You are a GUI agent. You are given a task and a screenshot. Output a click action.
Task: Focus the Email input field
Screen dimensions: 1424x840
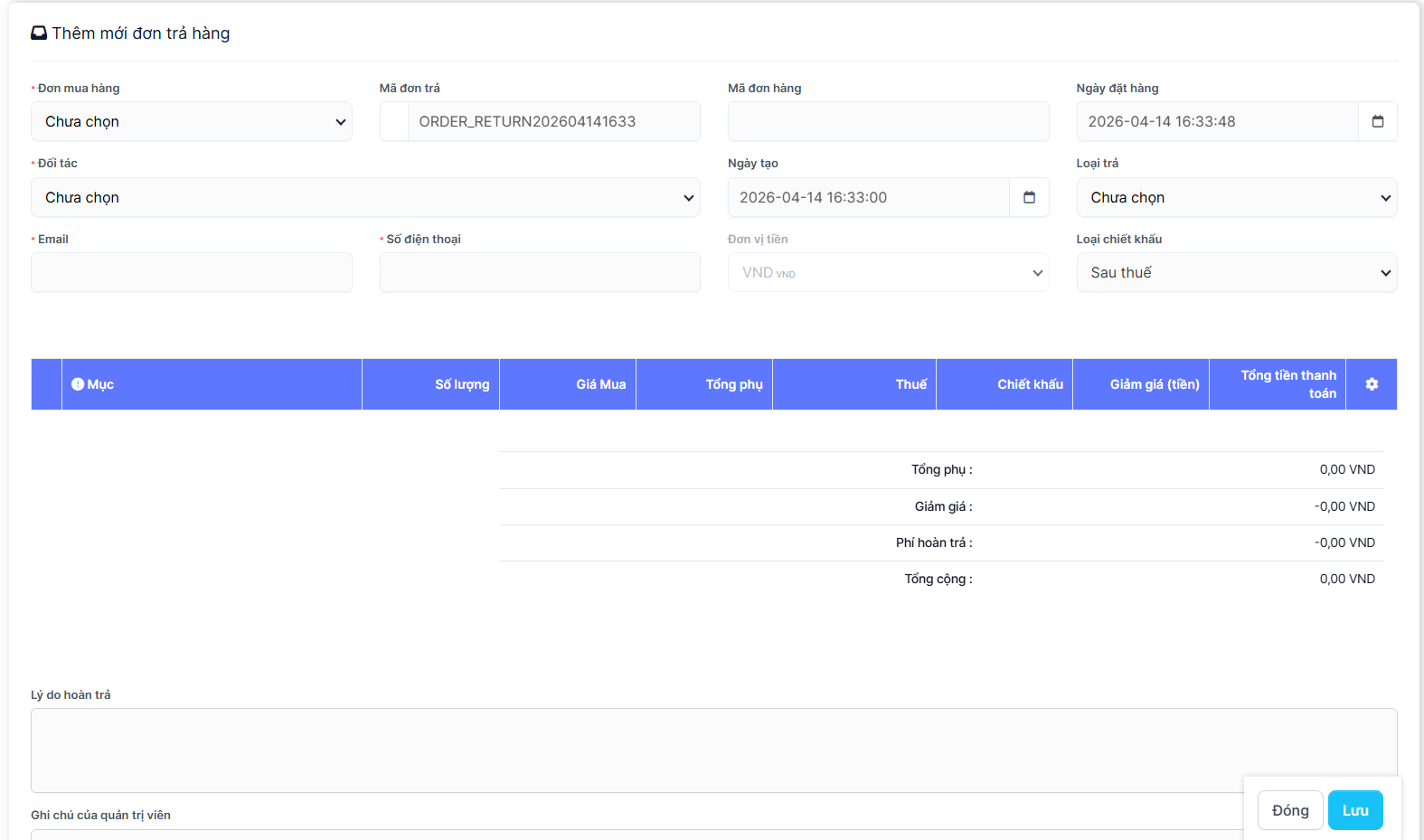pyautogui.click(x=191, y=272)
